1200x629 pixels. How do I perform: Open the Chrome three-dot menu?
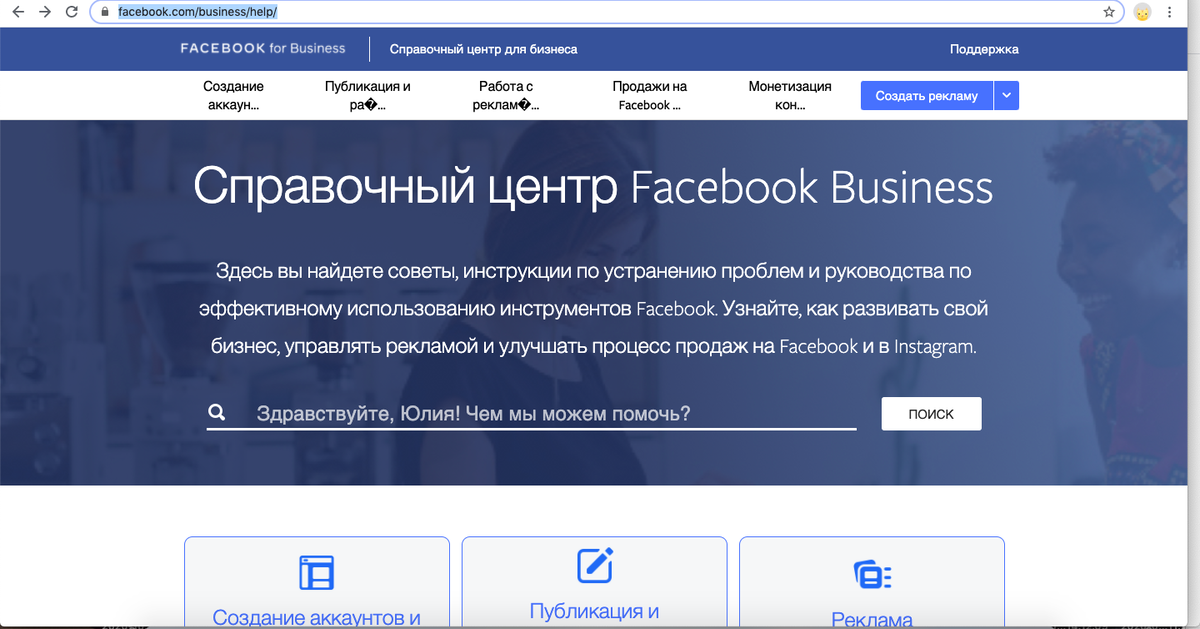click(x=1168, y=13)
